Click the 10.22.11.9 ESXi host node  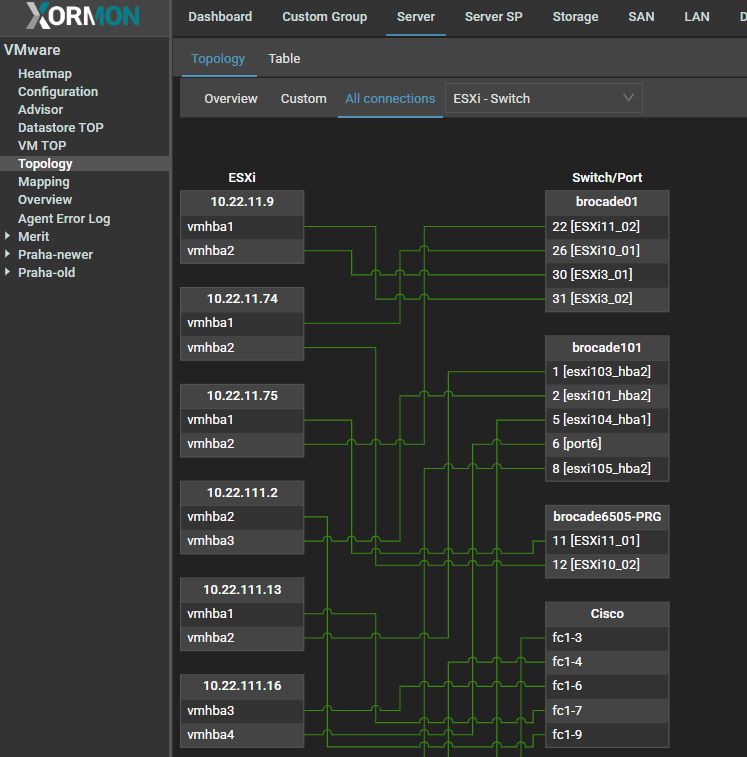click(x=241, y=202)
